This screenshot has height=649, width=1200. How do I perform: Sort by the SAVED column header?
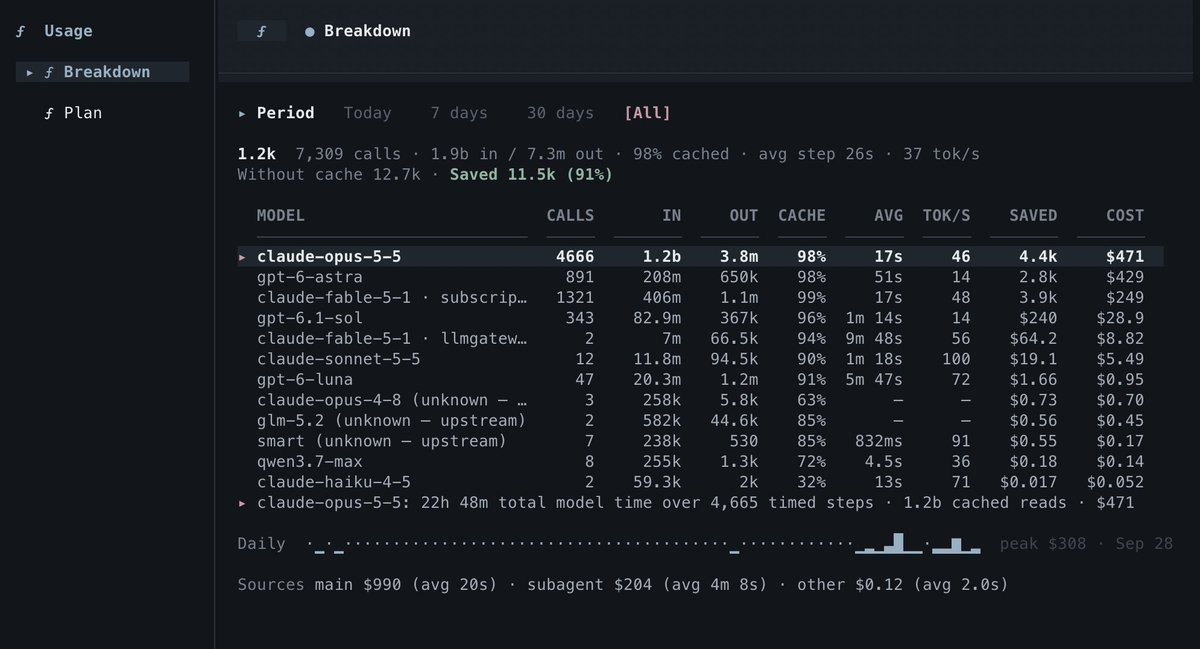point(1033,215)
